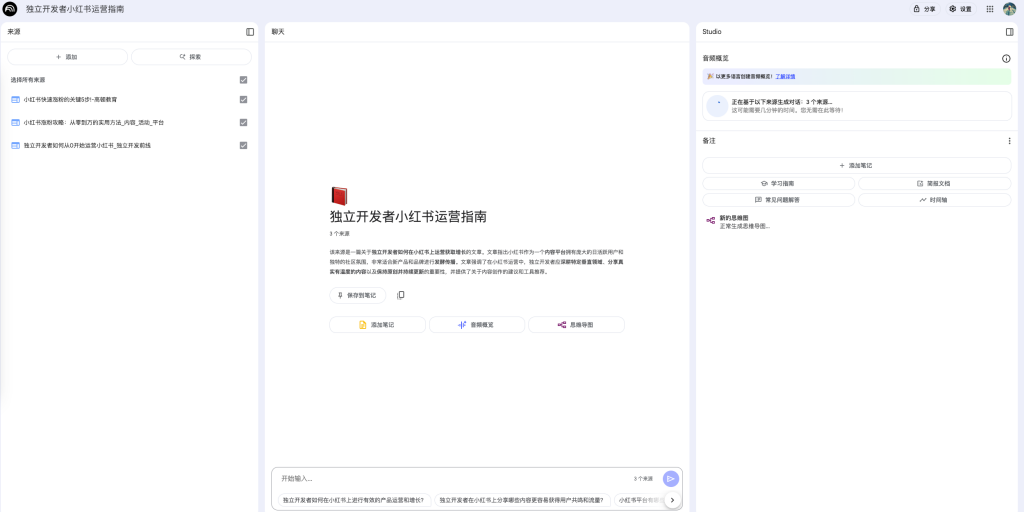Open the account avatar menu
Viewport: 1024px width, 512px height.
click(x=1010, y=9)
